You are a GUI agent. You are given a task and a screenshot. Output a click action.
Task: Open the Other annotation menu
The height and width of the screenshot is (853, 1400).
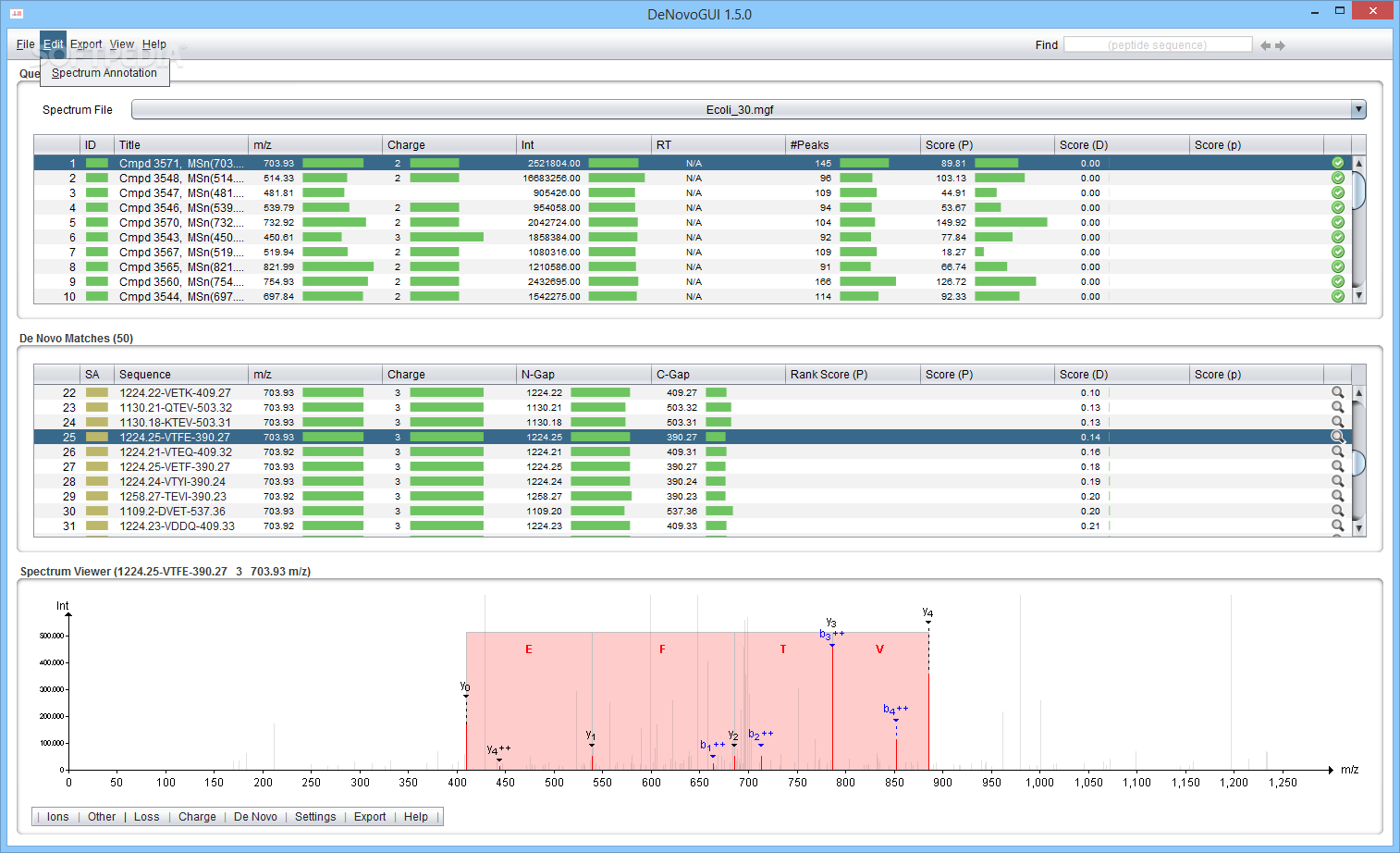[102, 817]
